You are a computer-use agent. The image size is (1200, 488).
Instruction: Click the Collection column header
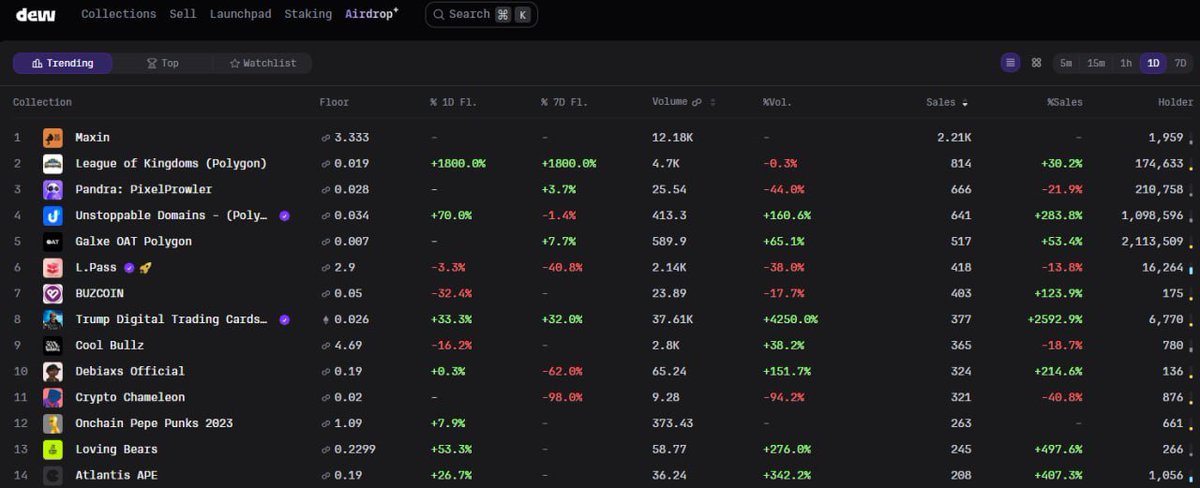click(x=42, y=102)
